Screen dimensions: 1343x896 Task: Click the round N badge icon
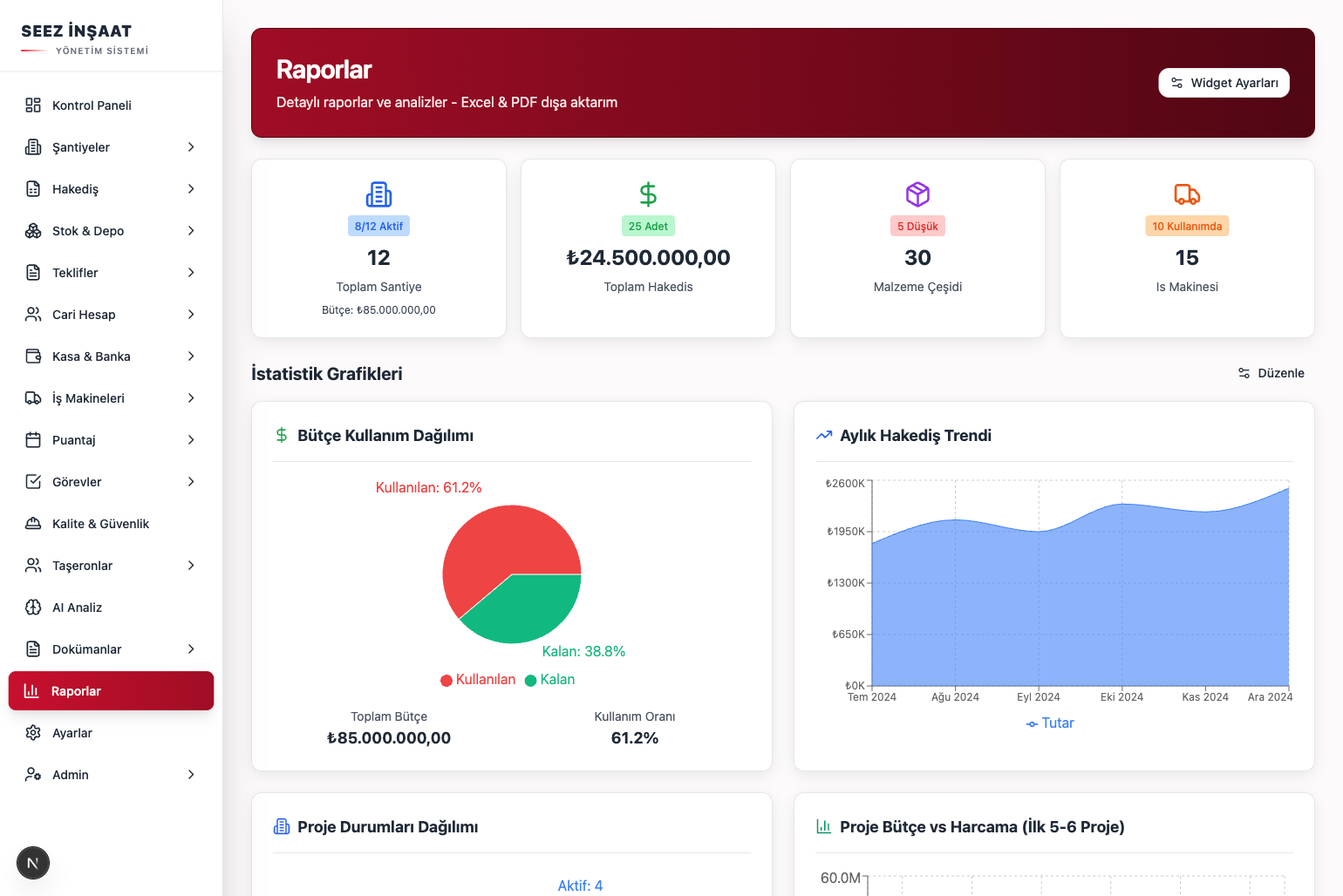[x=33, y=863]
